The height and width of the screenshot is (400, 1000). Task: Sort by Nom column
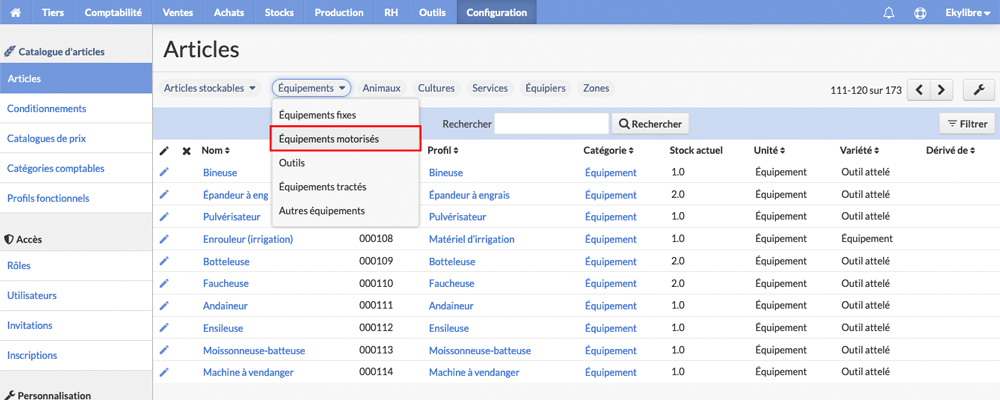[215, 151]
